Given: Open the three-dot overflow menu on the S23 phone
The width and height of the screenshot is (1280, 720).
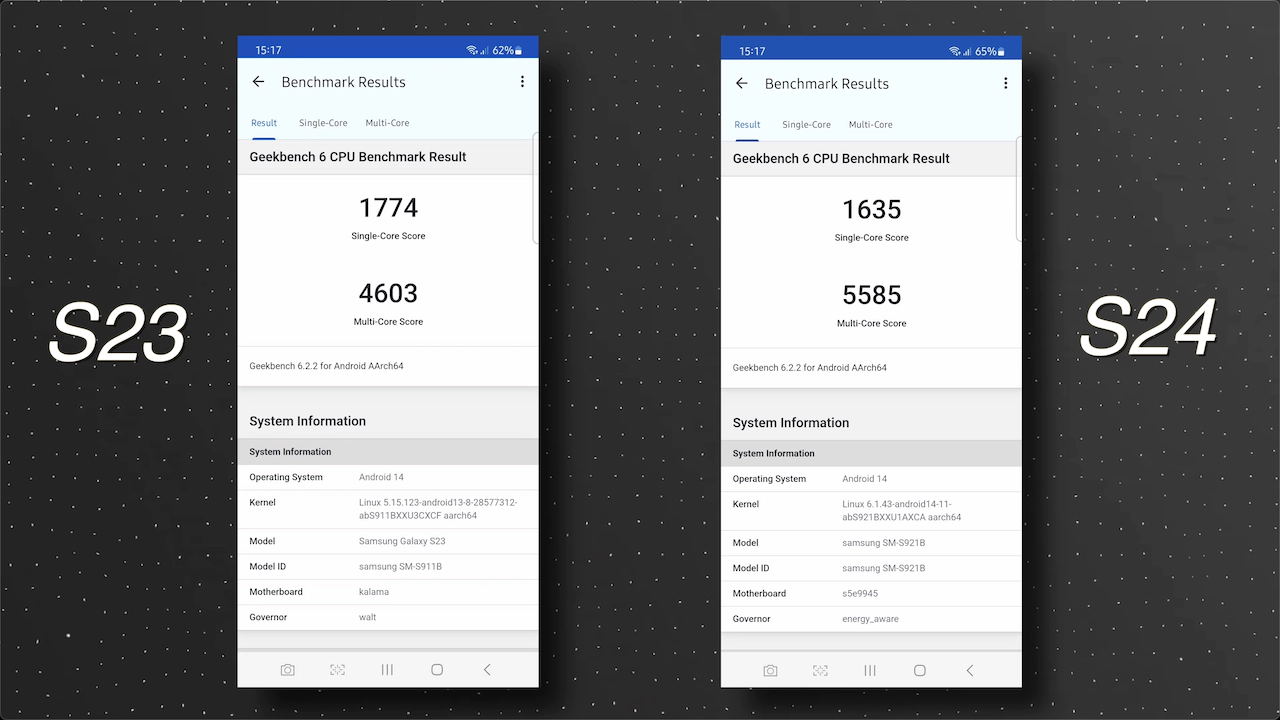Looking at the screenshot, I should pyautogui.click(x=522, y=82).
